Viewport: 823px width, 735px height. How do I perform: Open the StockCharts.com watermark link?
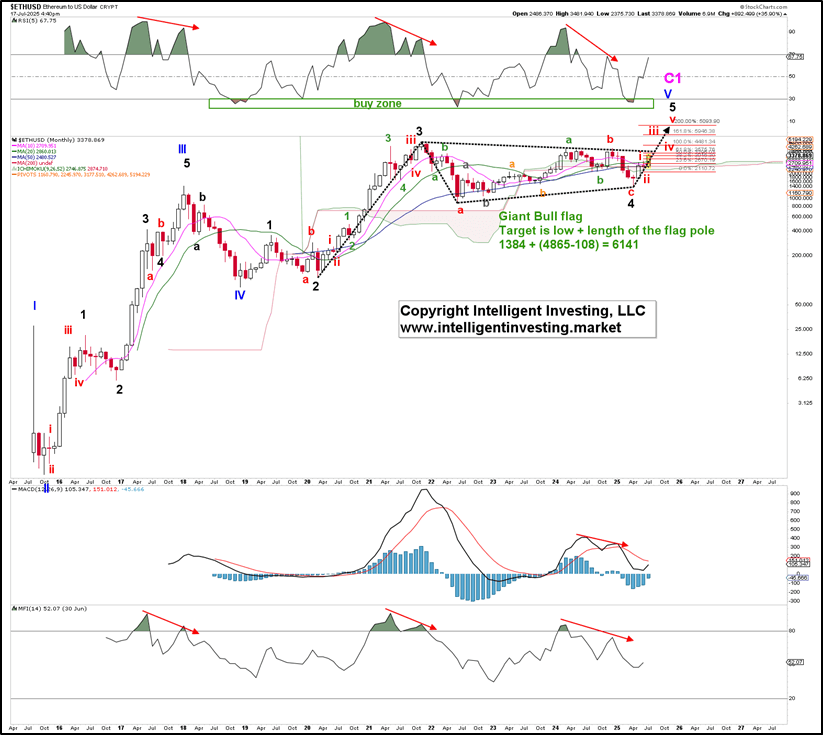[767, 7]
